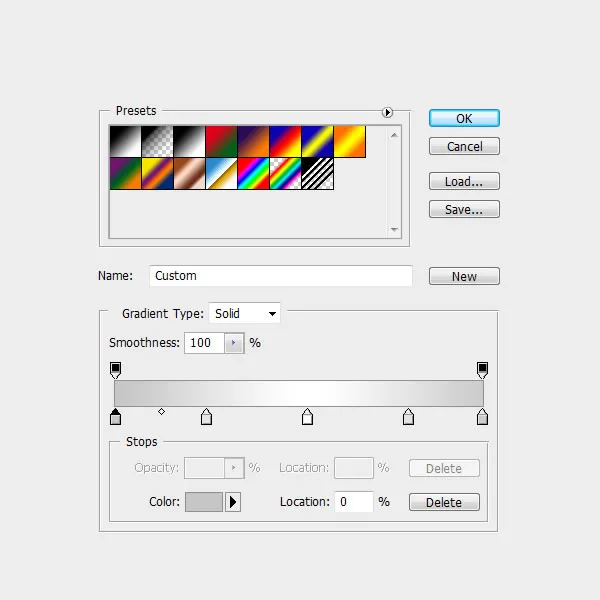
Task: Click the New gradient button
Action: (x=464, y=277)
